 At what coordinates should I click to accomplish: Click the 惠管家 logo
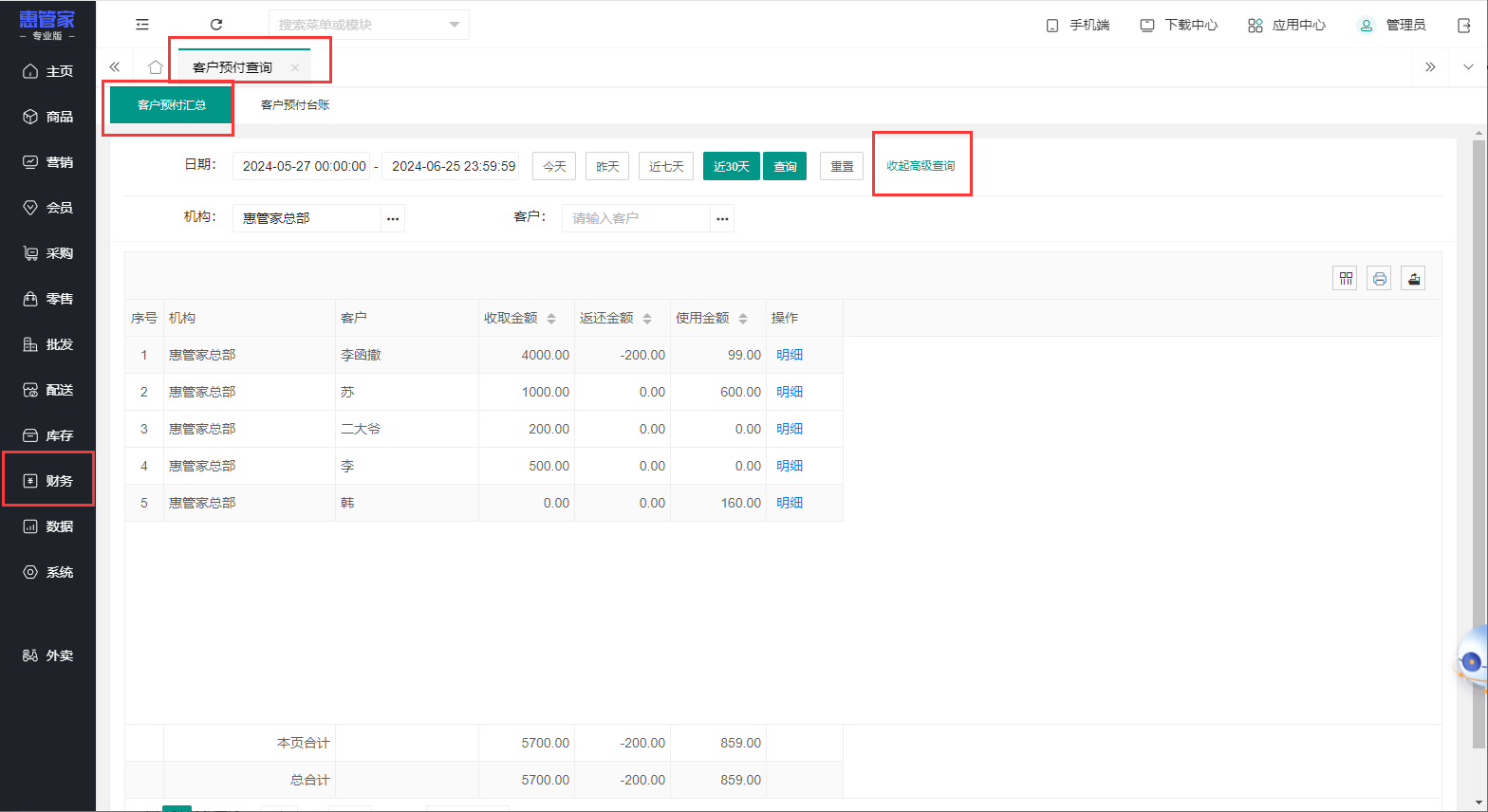pos(46,25)
